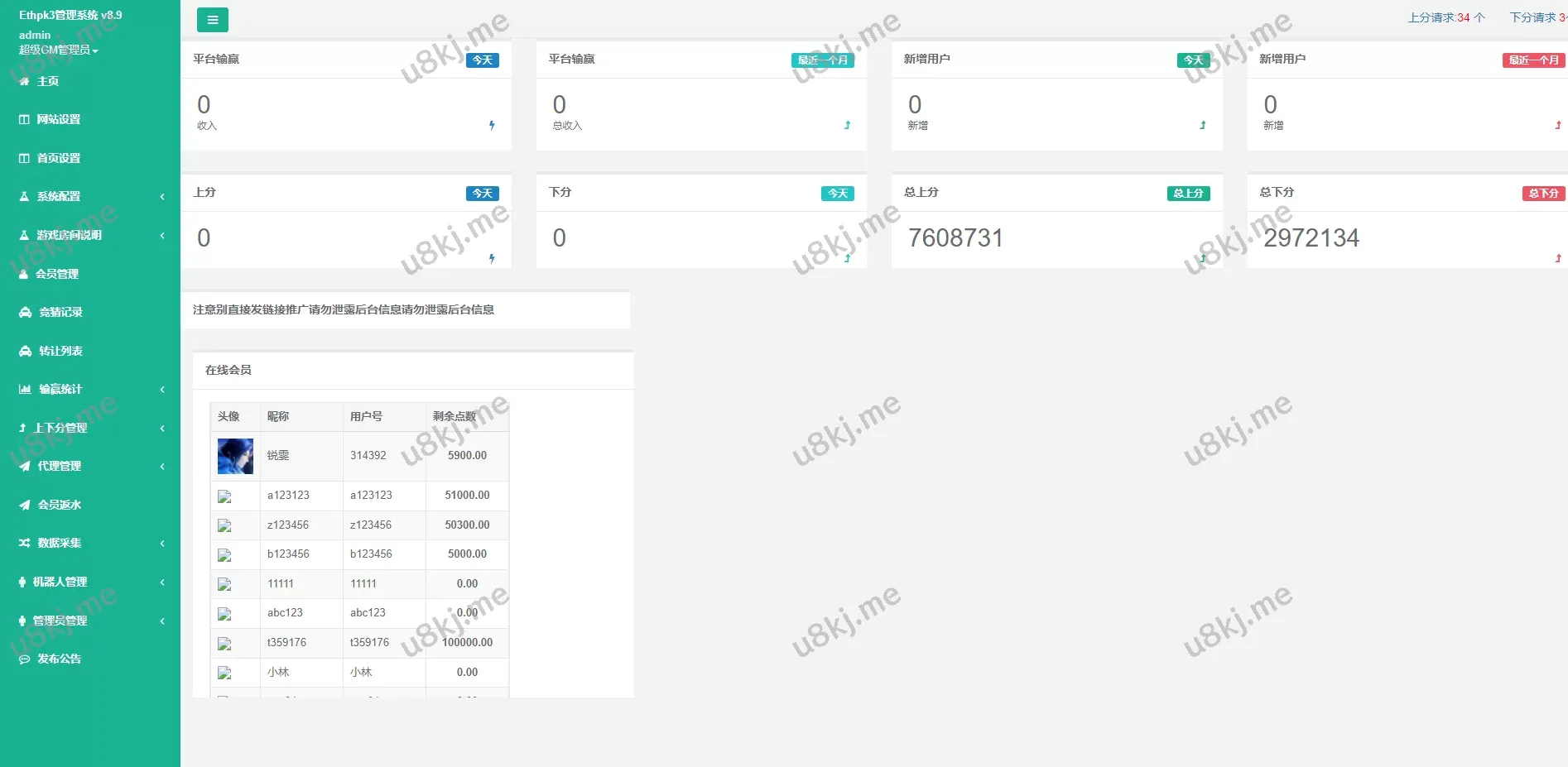
Task: Click the car icon beside 竞猜记录
Action: [25, 313]
